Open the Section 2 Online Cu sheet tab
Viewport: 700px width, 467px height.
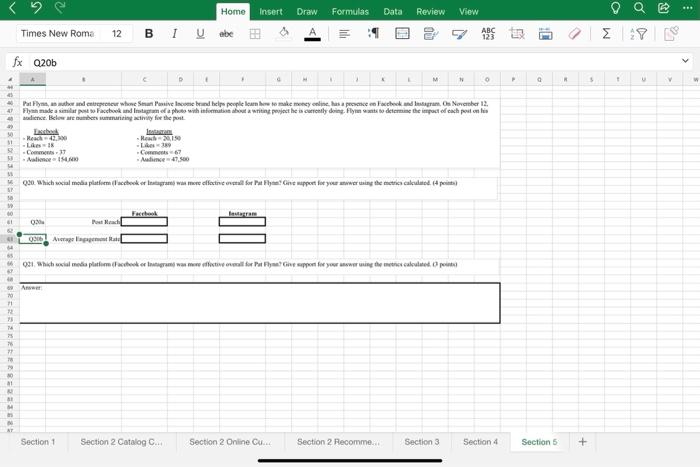coord(230,442)
